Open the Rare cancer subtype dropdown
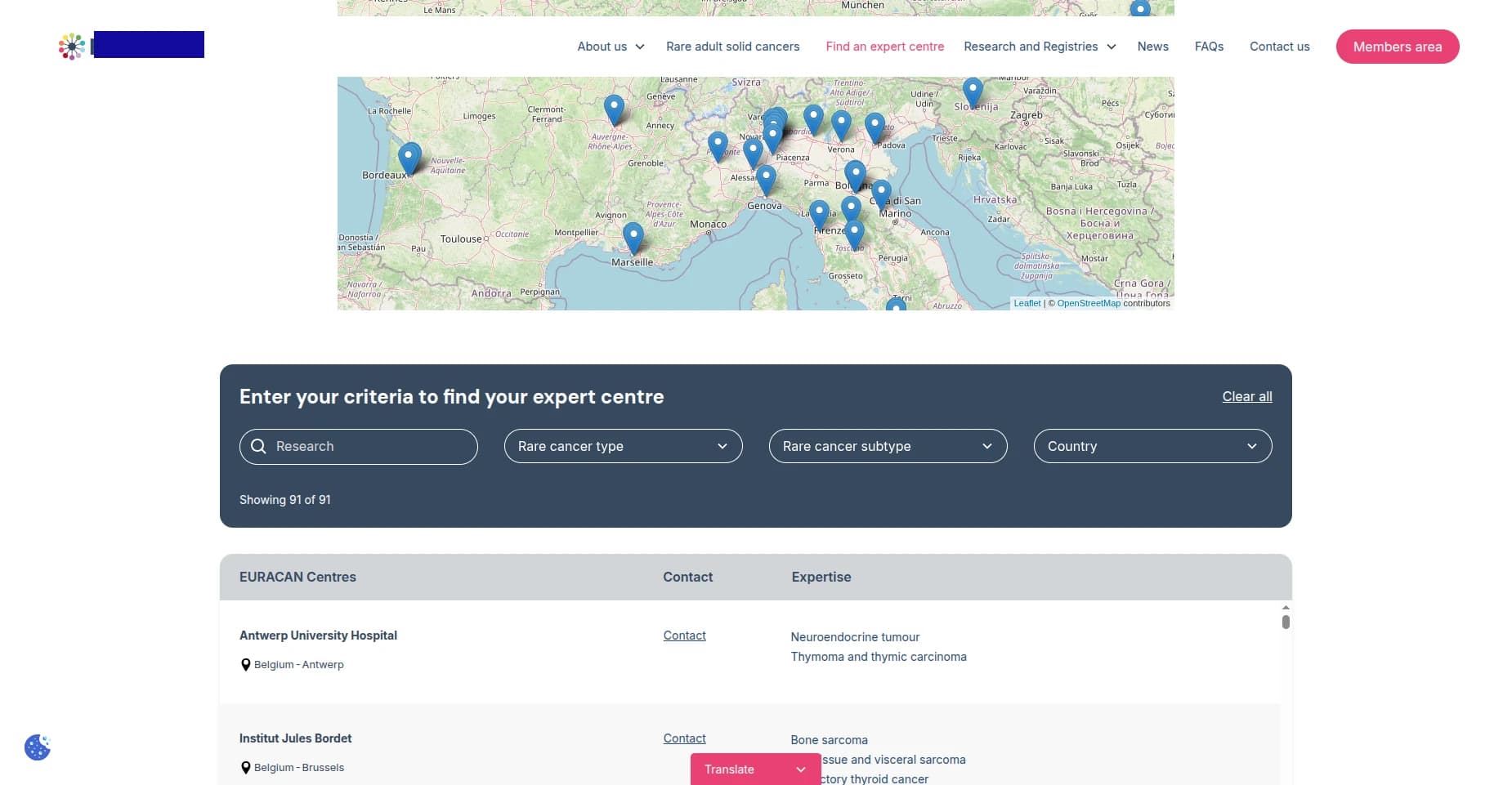Image resolution: width=1512 pixels, height=785 pixels. pos(888,446)
